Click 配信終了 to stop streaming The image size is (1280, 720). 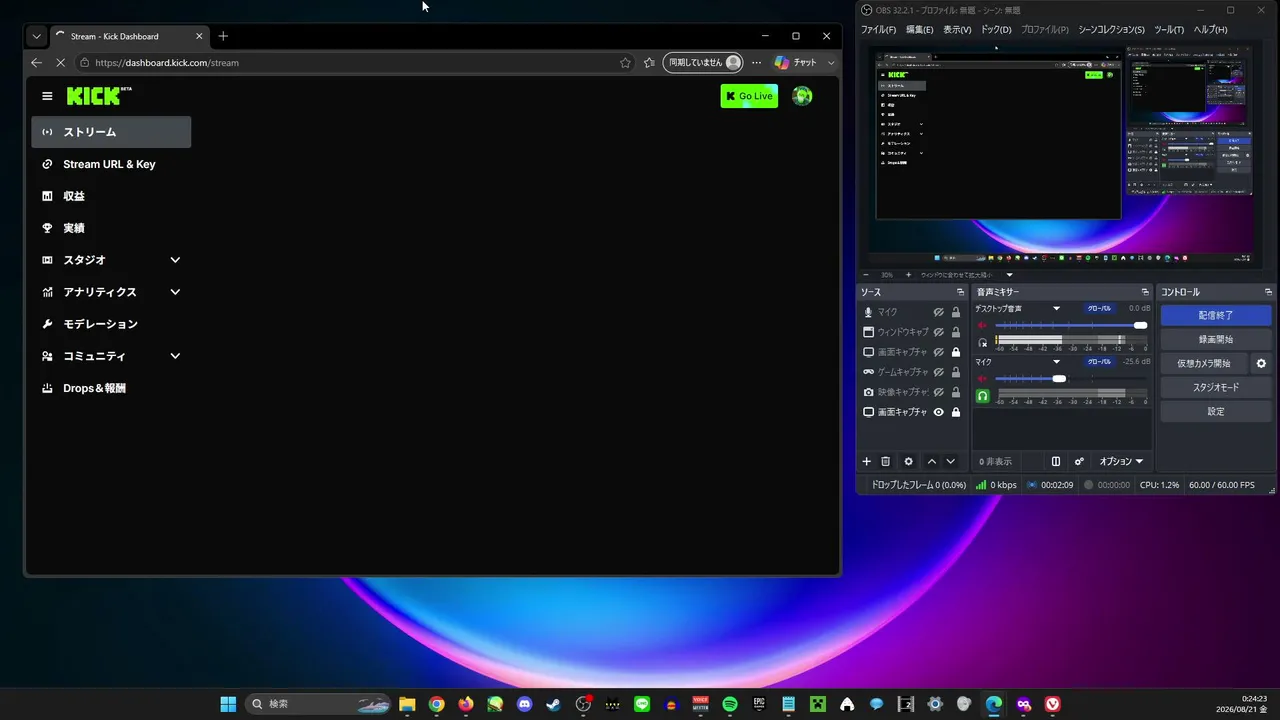[1216, 315]
